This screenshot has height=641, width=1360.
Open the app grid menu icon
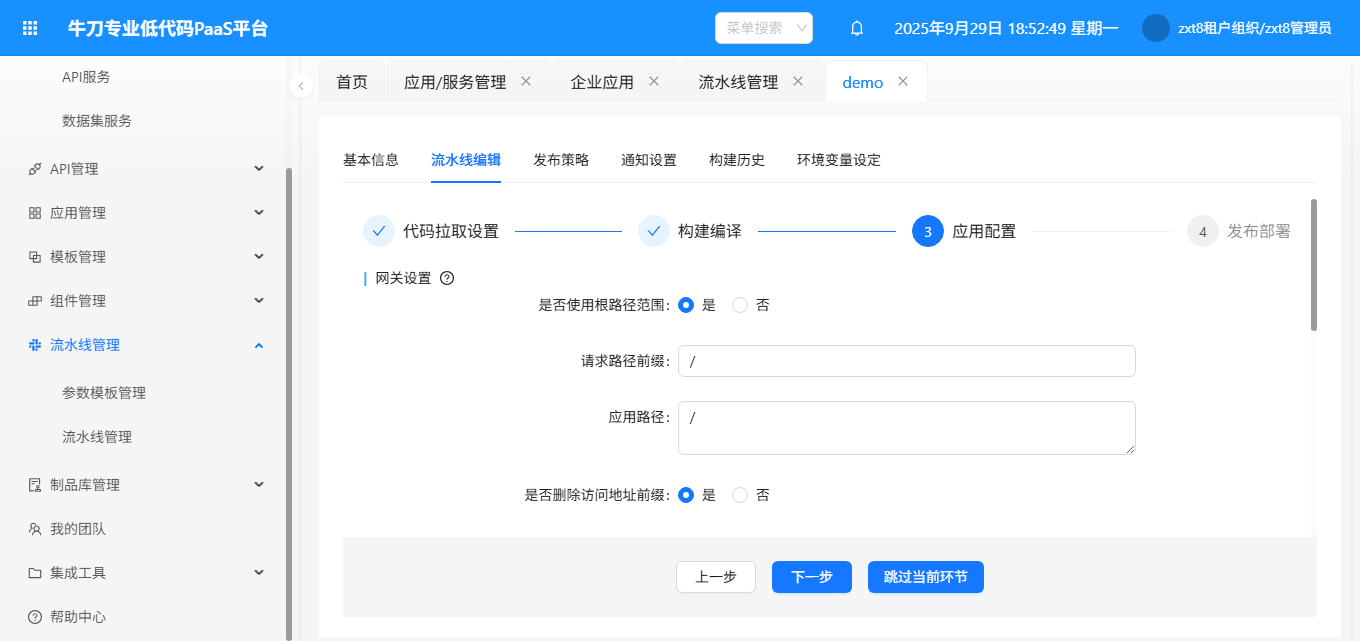pos(30,28)
